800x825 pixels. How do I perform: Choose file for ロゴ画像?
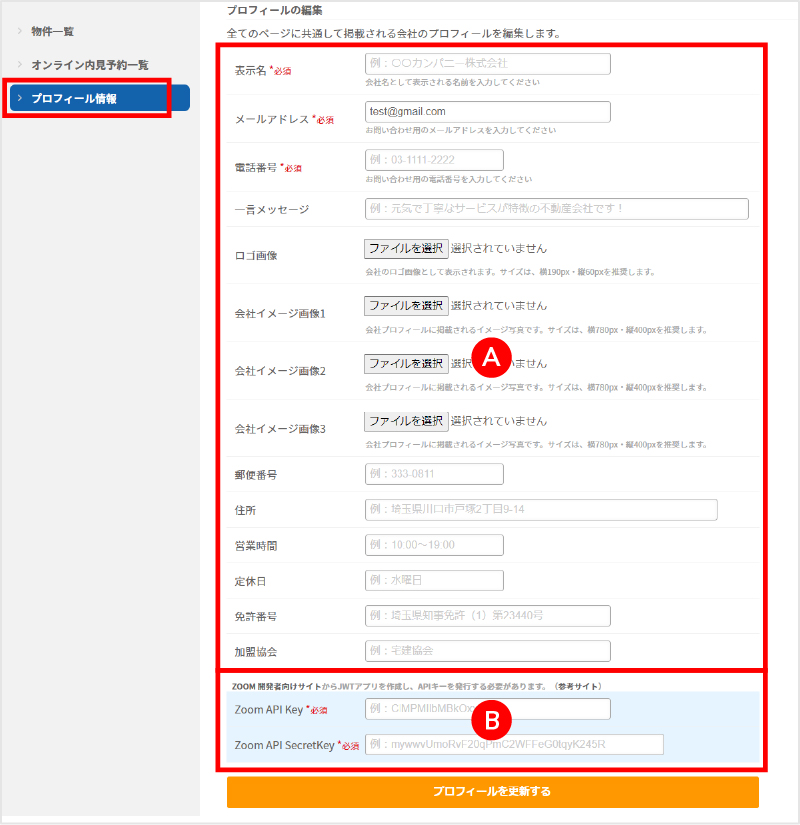(x=405, y=248)
